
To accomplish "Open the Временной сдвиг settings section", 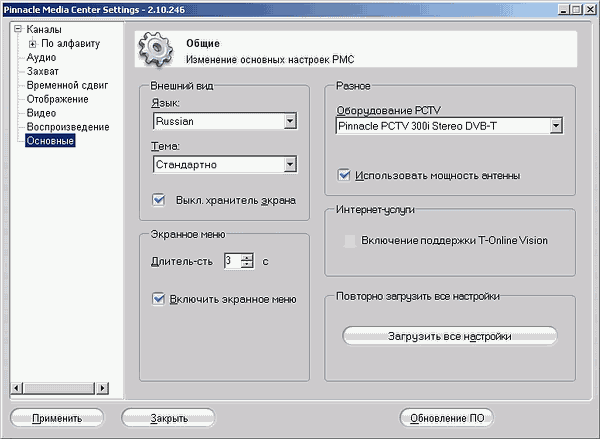I will pyautogui.click(x=67, y=85).
